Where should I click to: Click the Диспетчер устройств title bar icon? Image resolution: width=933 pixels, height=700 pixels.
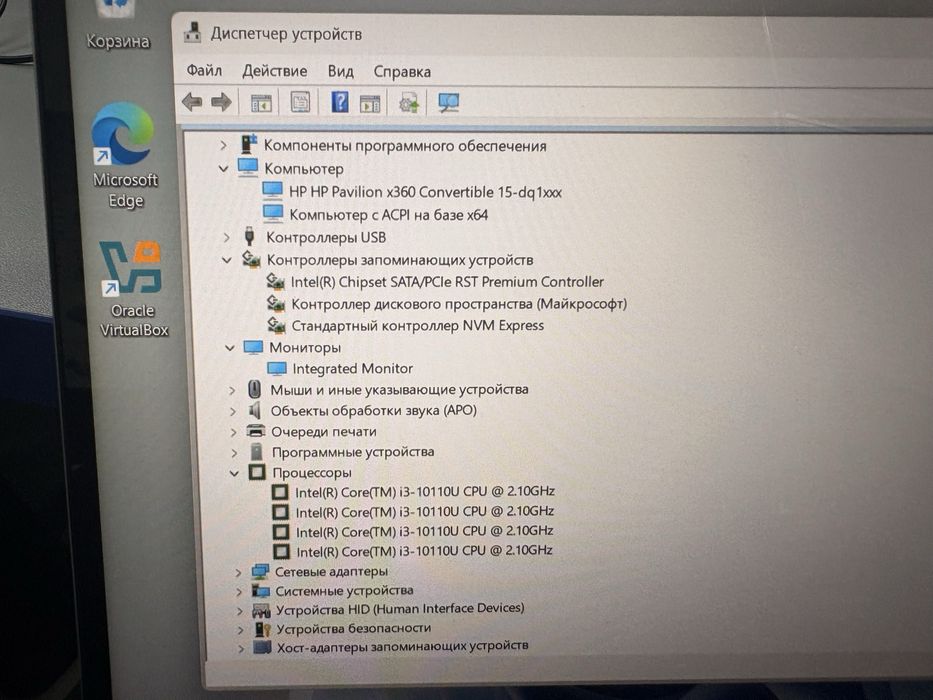click(x=192, y=32)
